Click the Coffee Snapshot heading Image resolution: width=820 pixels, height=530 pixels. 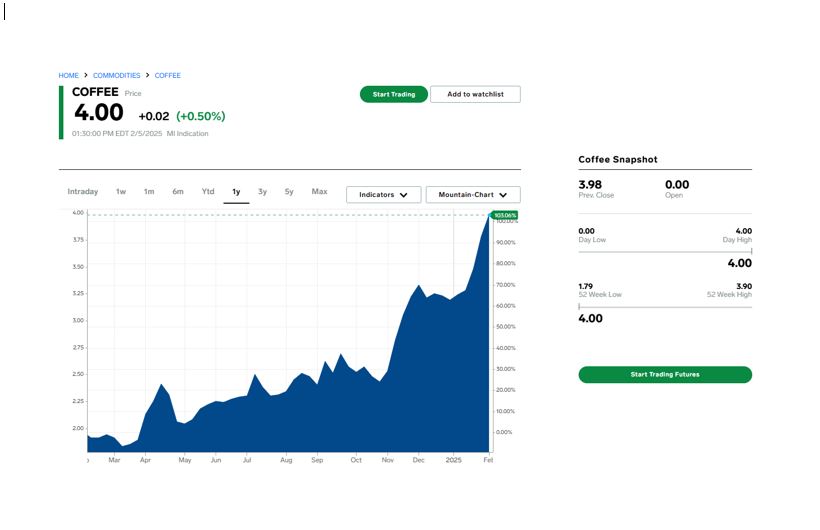pos(618,160)
